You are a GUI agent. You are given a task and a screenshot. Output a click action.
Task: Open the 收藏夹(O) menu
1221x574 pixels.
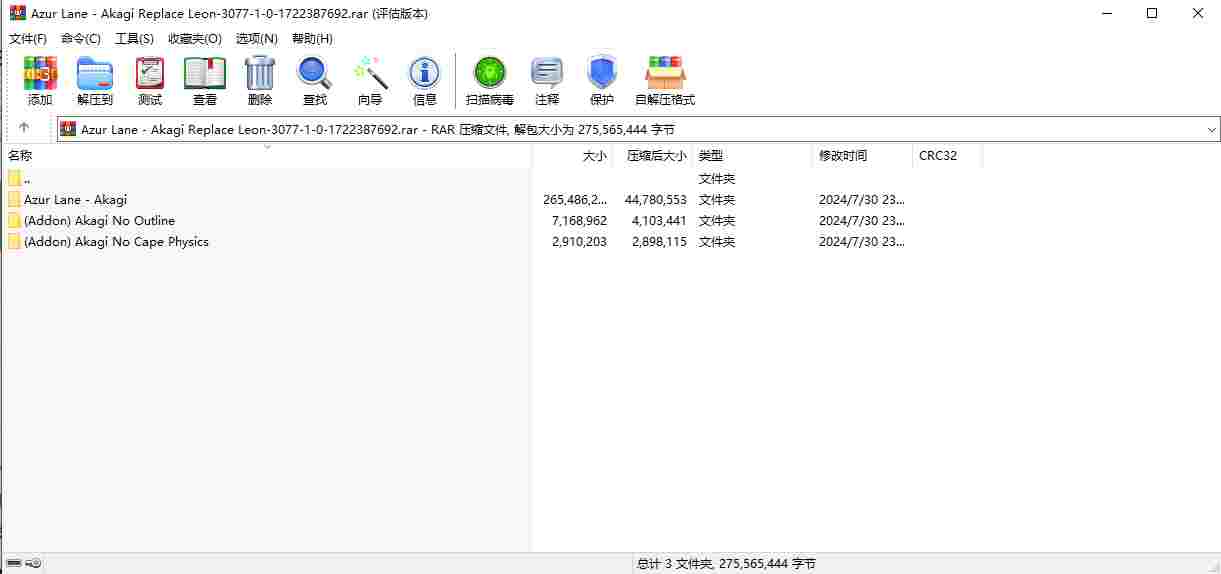click(195, 38)
